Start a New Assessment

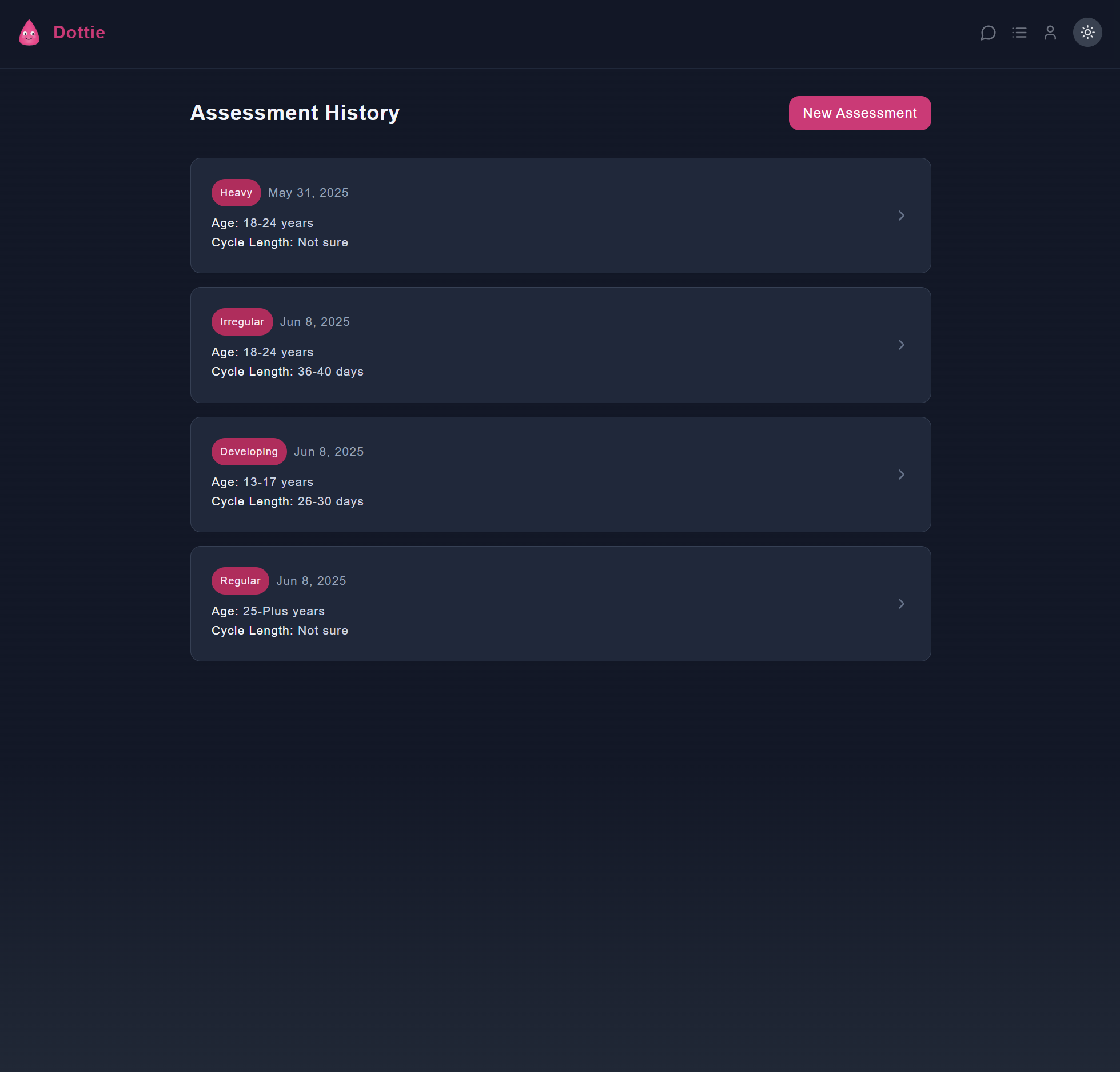860,113
